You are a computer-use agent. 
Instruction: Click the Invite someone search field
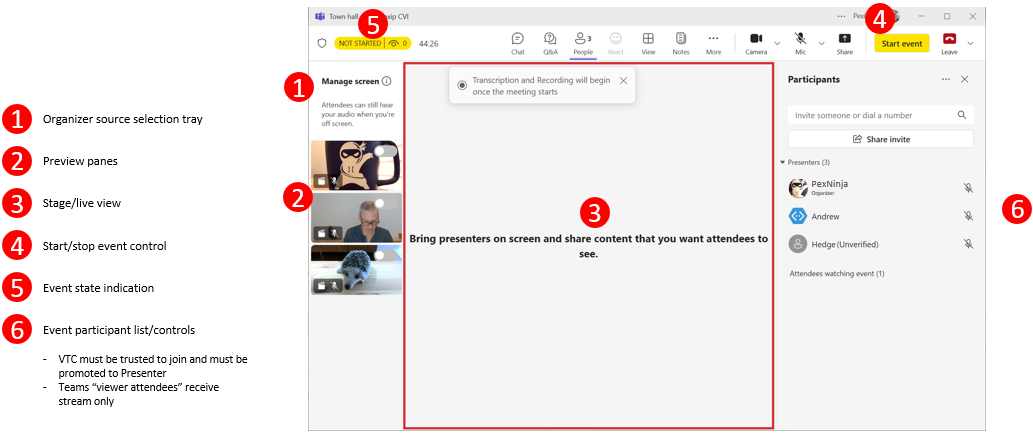pyautogui.click(x=870, y=115)
